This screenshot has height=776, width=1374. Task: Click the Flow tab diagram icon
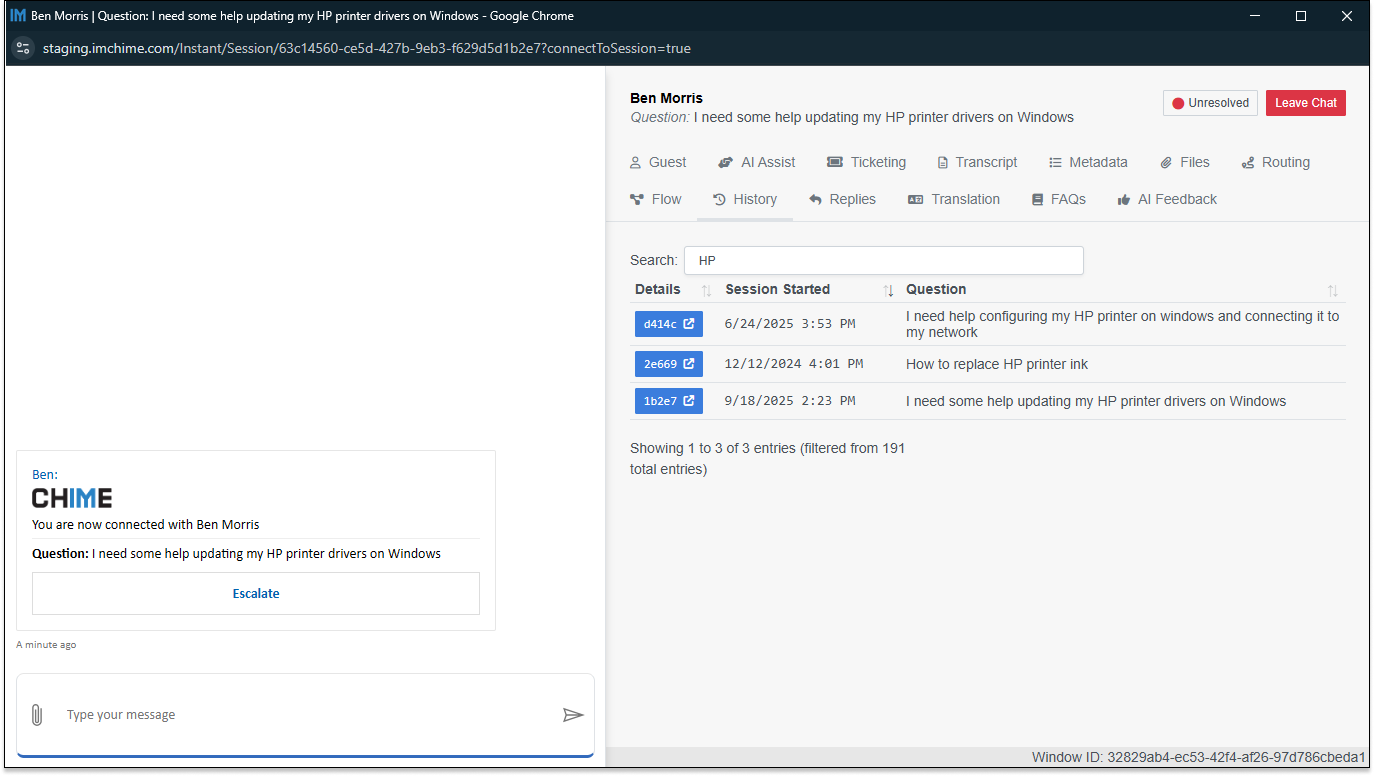637,200
